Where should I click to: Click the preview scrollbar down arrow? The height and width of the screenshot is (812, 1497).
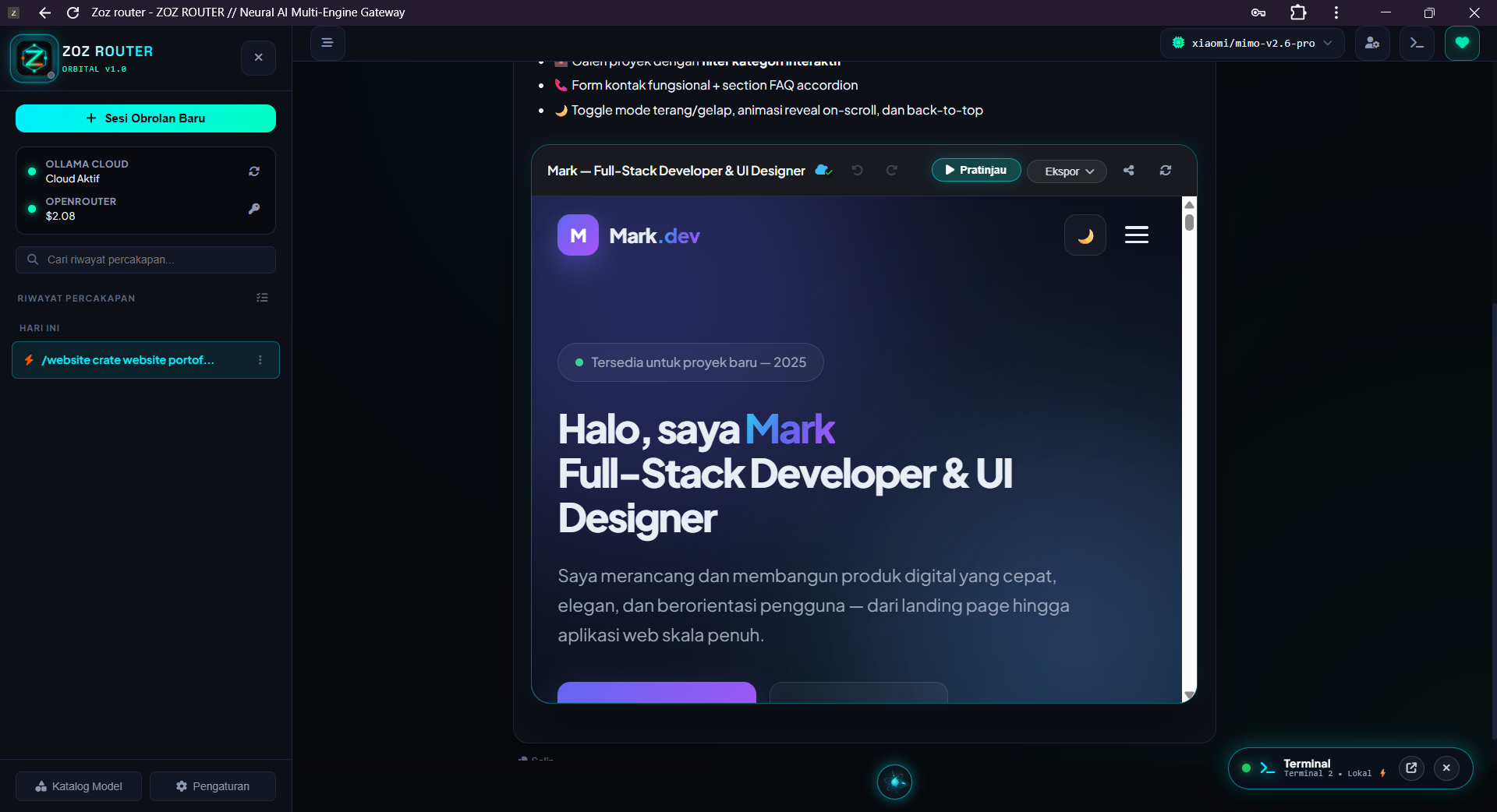coord(1189,695)
